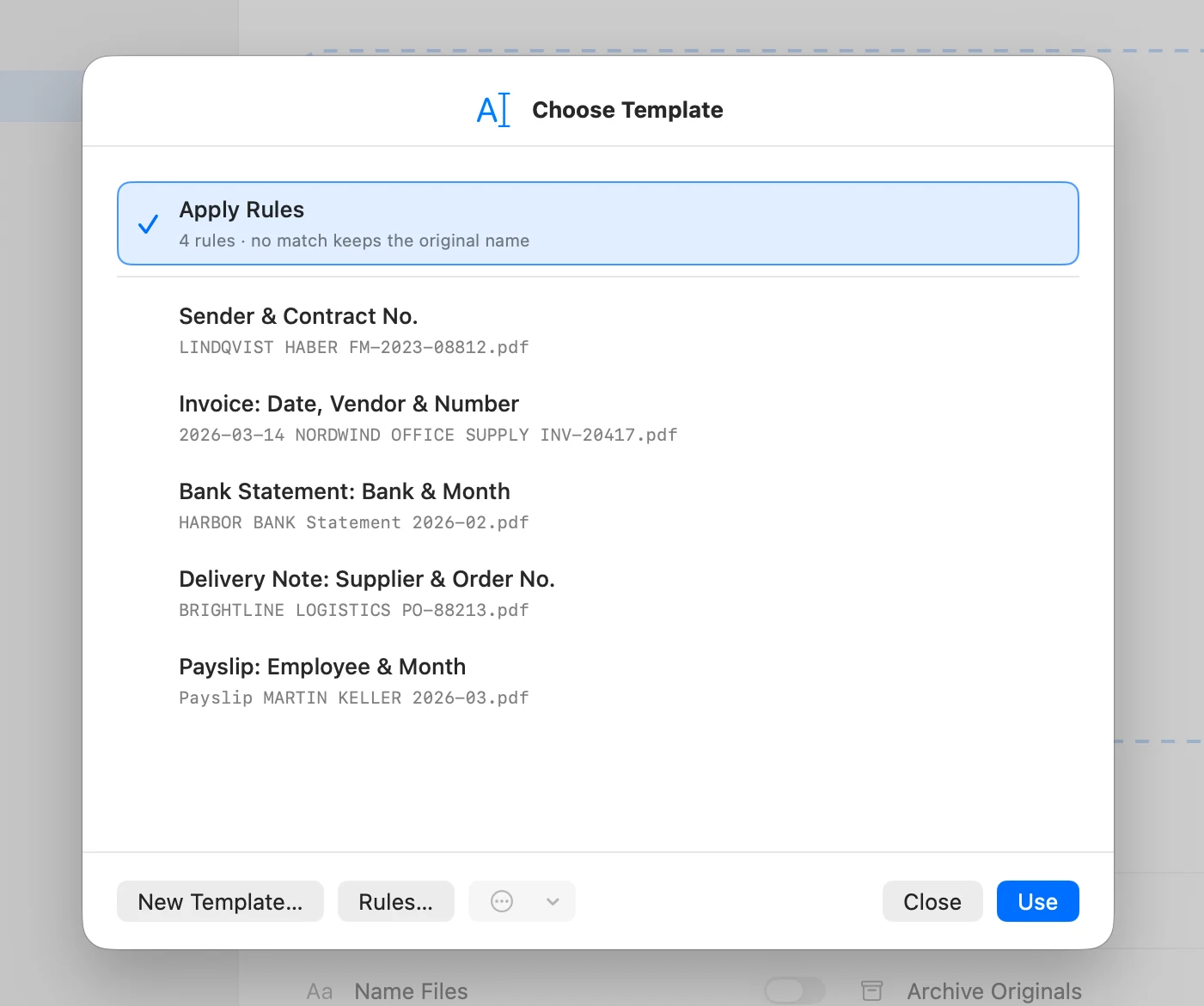
Task: Open the Rules... editor button
Action: [x=395, y=901]
